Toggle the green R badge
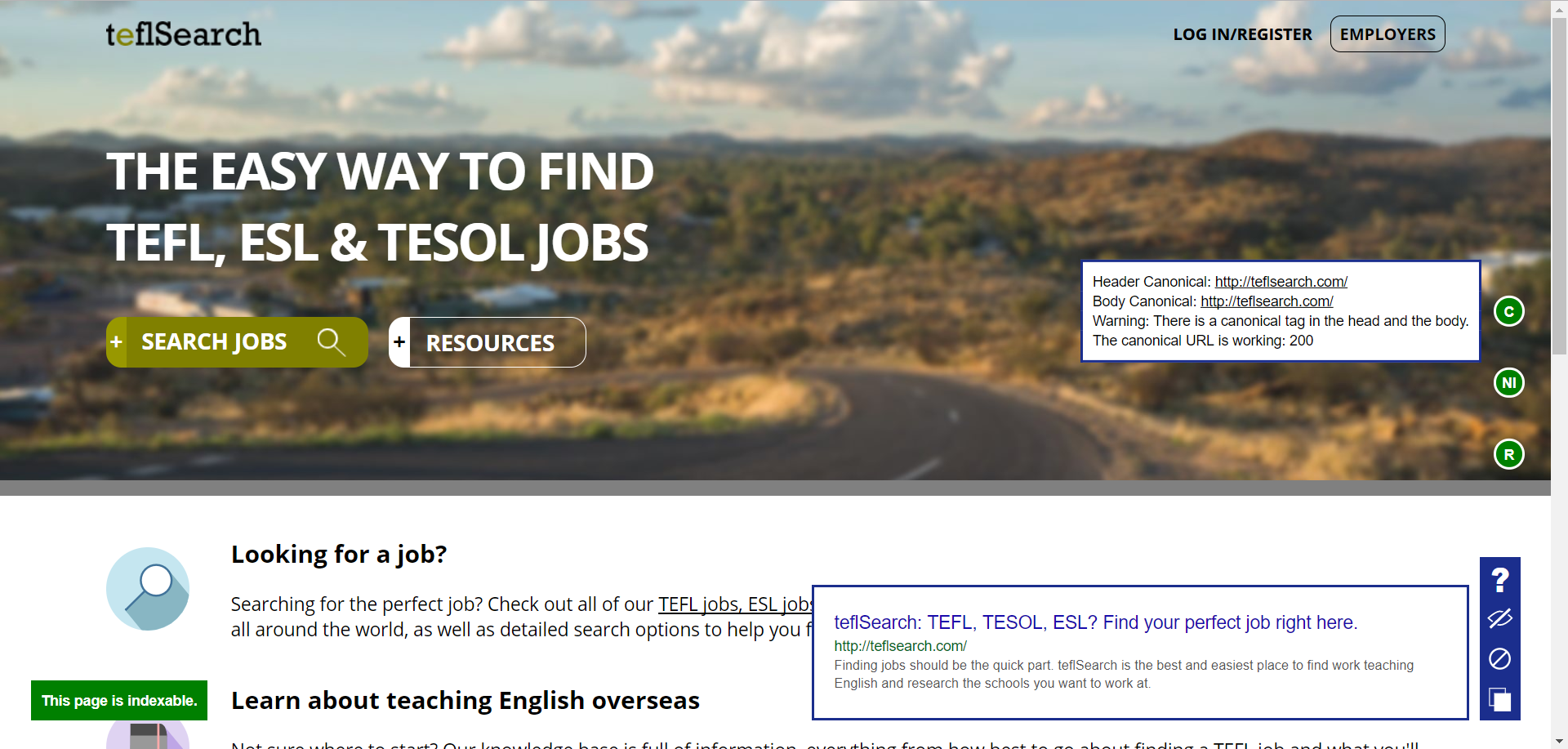 pyautogui.click(x=1509, y=454)
